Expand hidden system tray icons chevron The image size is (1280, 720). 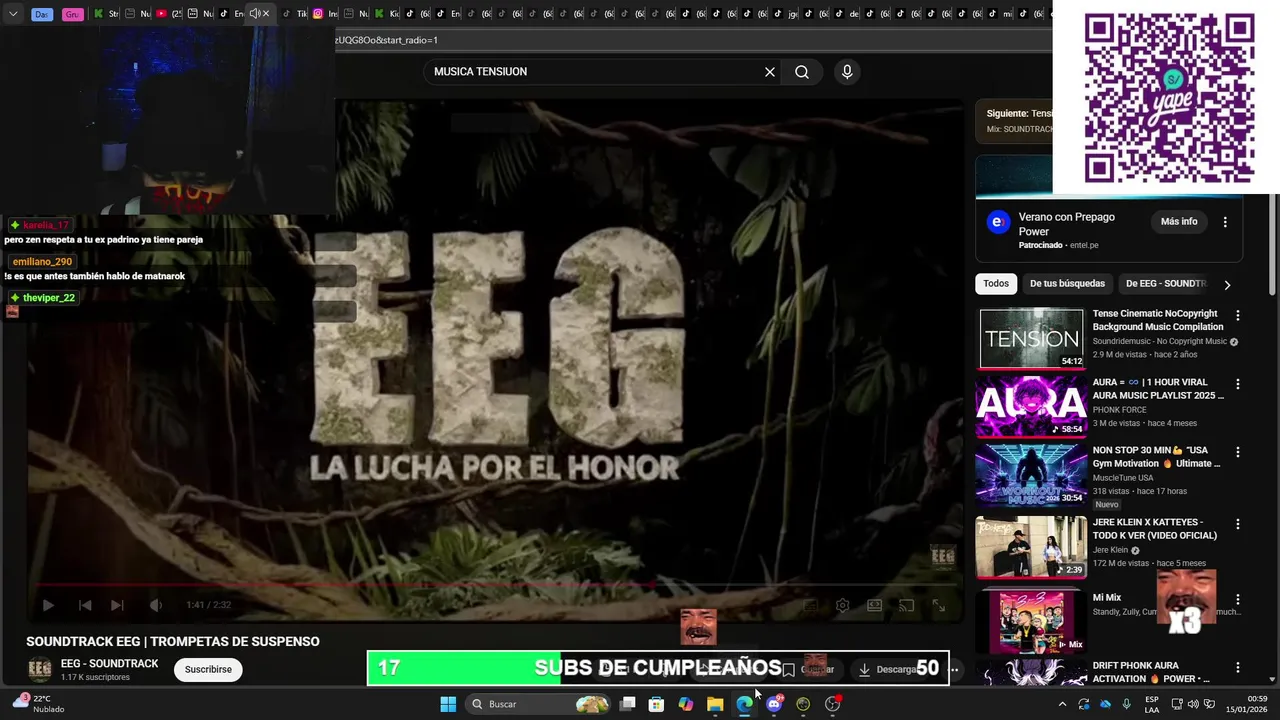pyautogui.click(x=1062, y=704)
